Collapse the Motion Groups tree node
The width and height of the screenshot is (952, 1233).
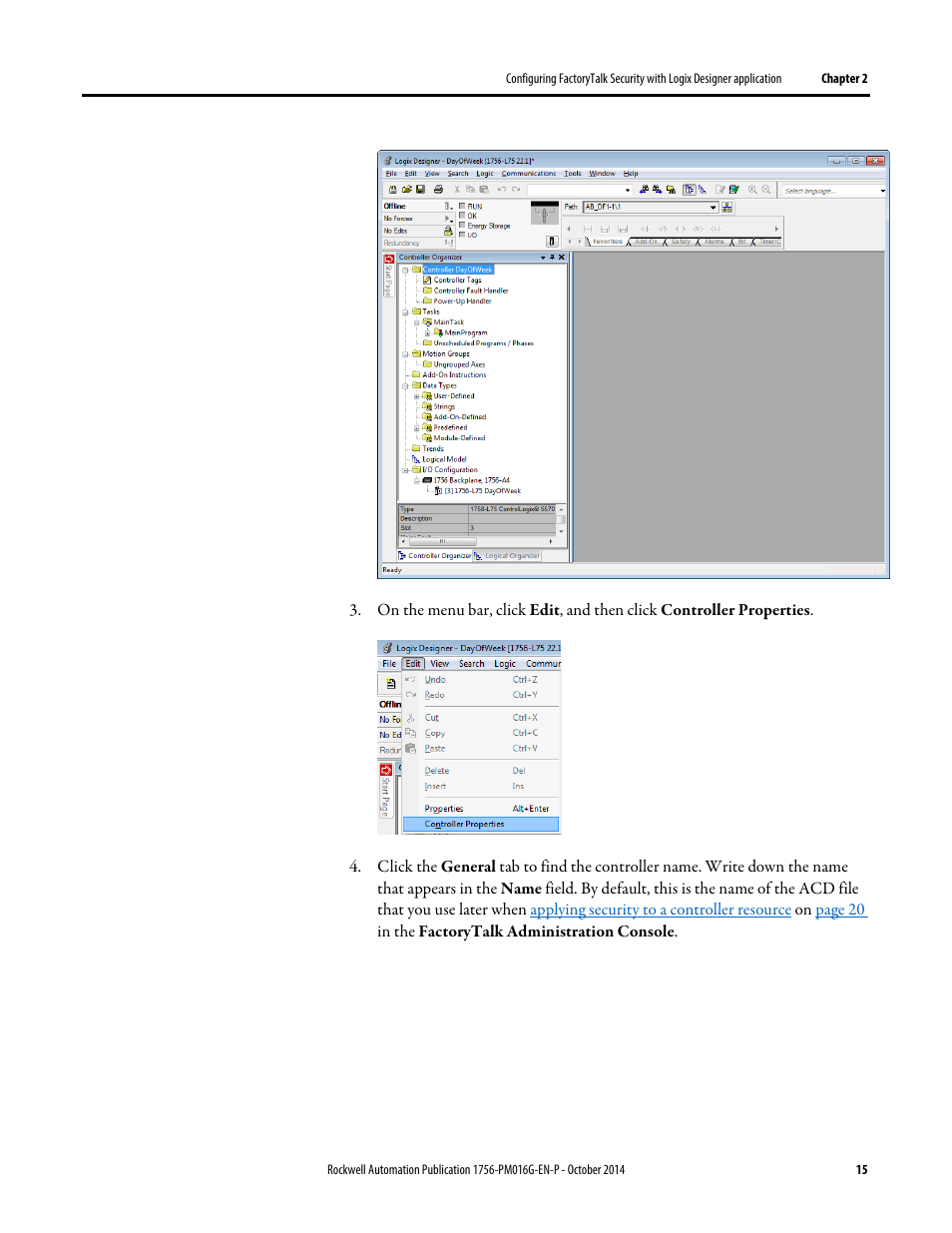point(405,353)
